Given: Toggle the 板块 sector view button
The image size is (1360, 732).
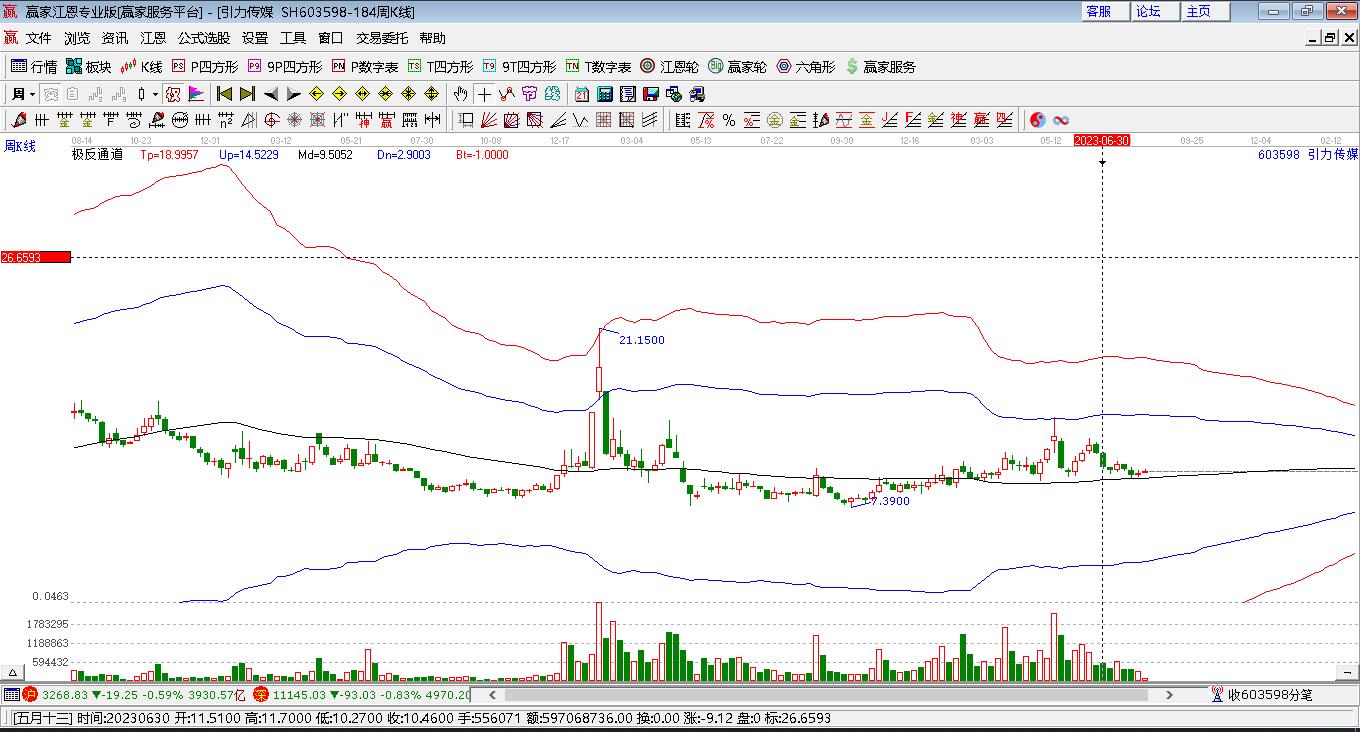Looking at the screenshot, I should (x=88, y=67).
